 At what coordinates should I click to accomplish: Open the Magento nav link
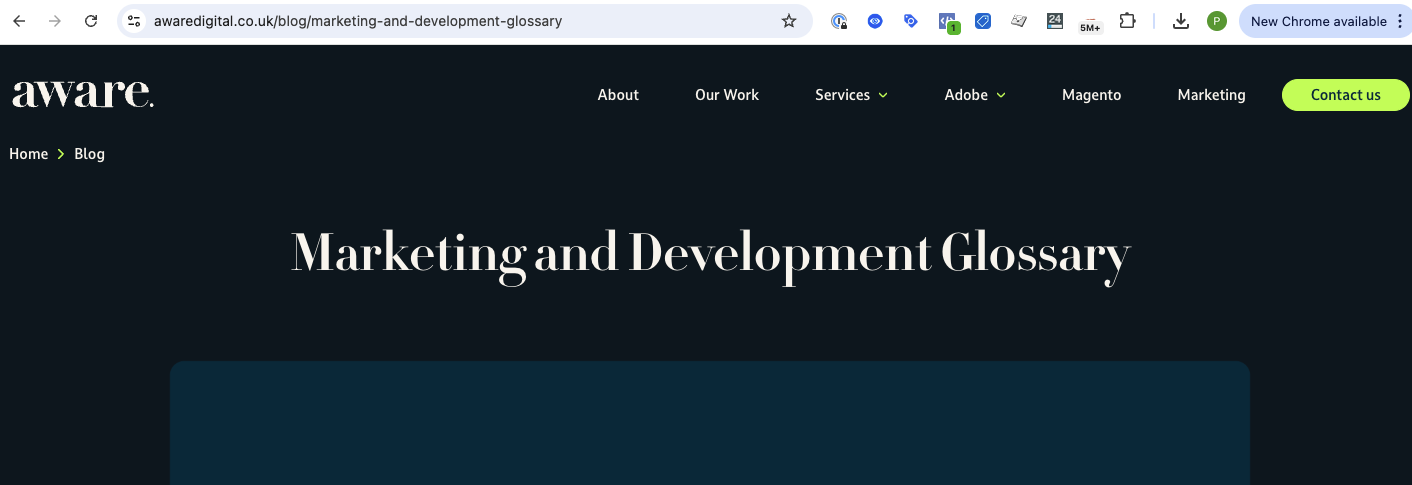click(x=1092, y=95)
